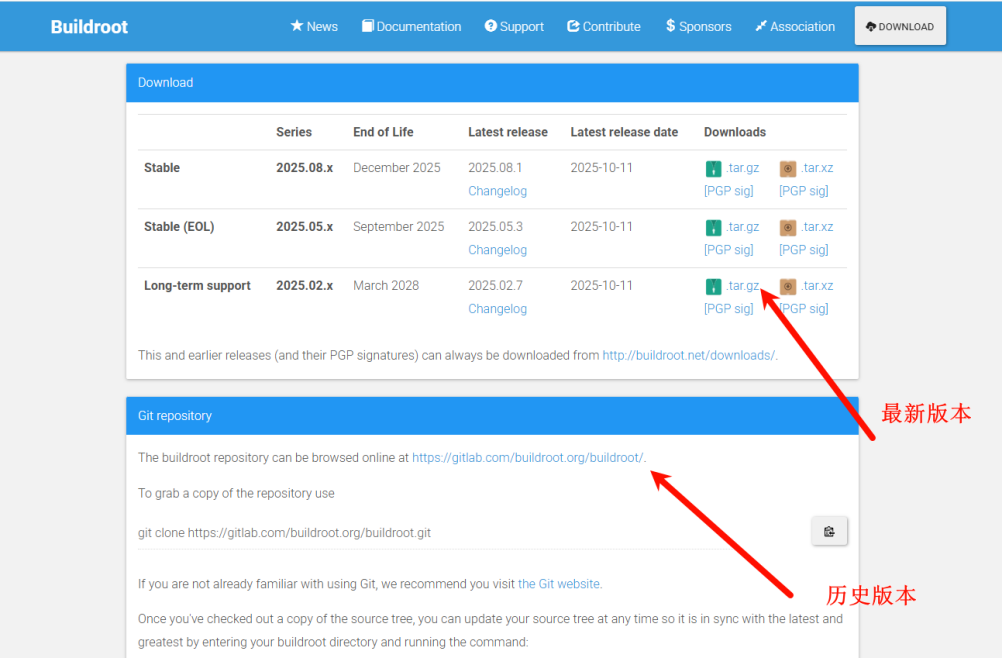Go to the Support page

pos(514,26)
